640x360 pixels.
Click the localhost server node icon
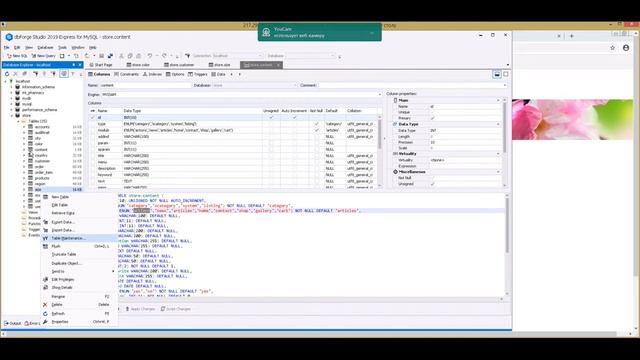11,81
